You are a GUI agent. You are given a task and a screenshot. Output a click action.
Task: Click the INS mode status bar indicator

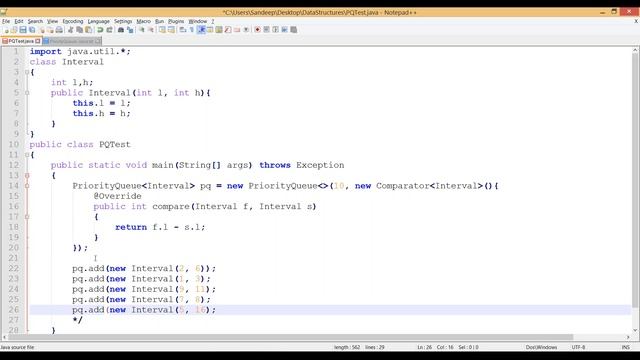pyautogui.click(x=625, y=347)
